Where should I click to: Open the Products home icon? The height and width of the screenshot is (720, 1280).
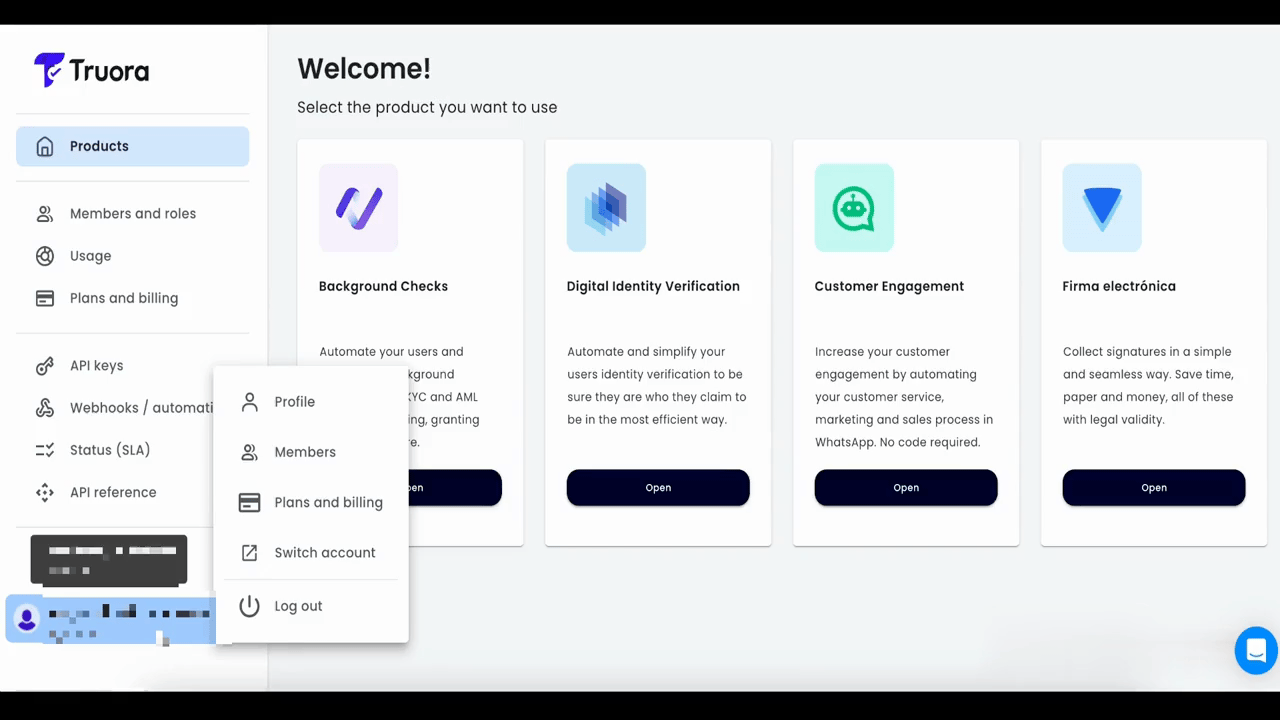click(45, 146)
